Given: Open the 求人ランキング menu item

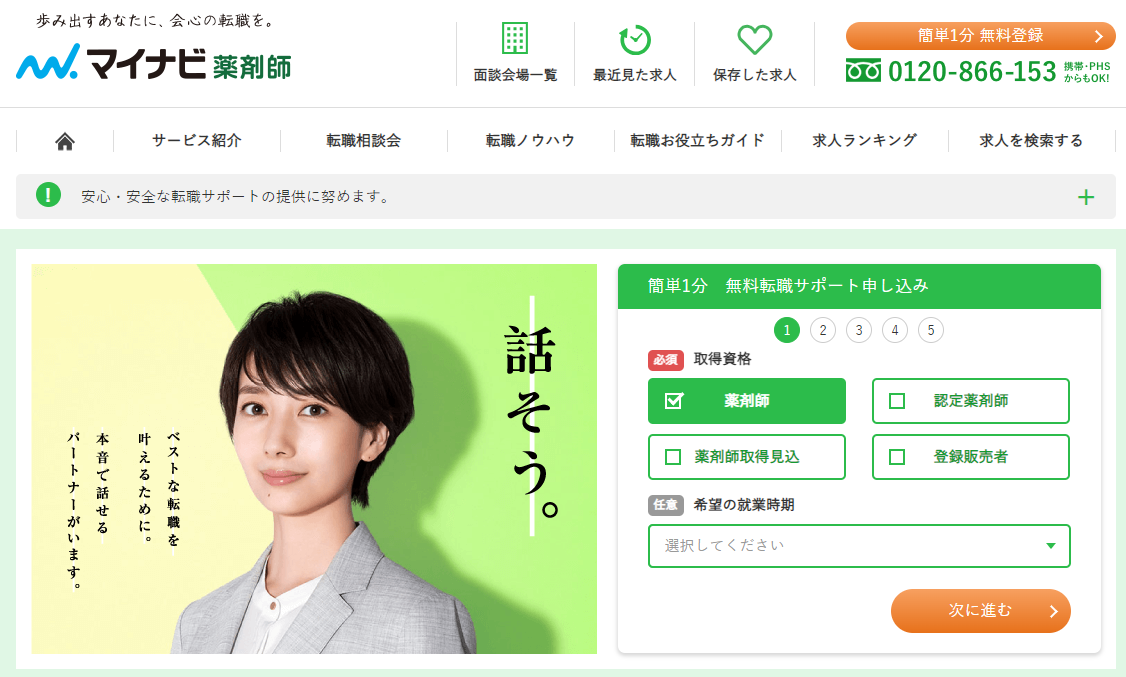Looking at the screenshot, I should coord(865,141).
